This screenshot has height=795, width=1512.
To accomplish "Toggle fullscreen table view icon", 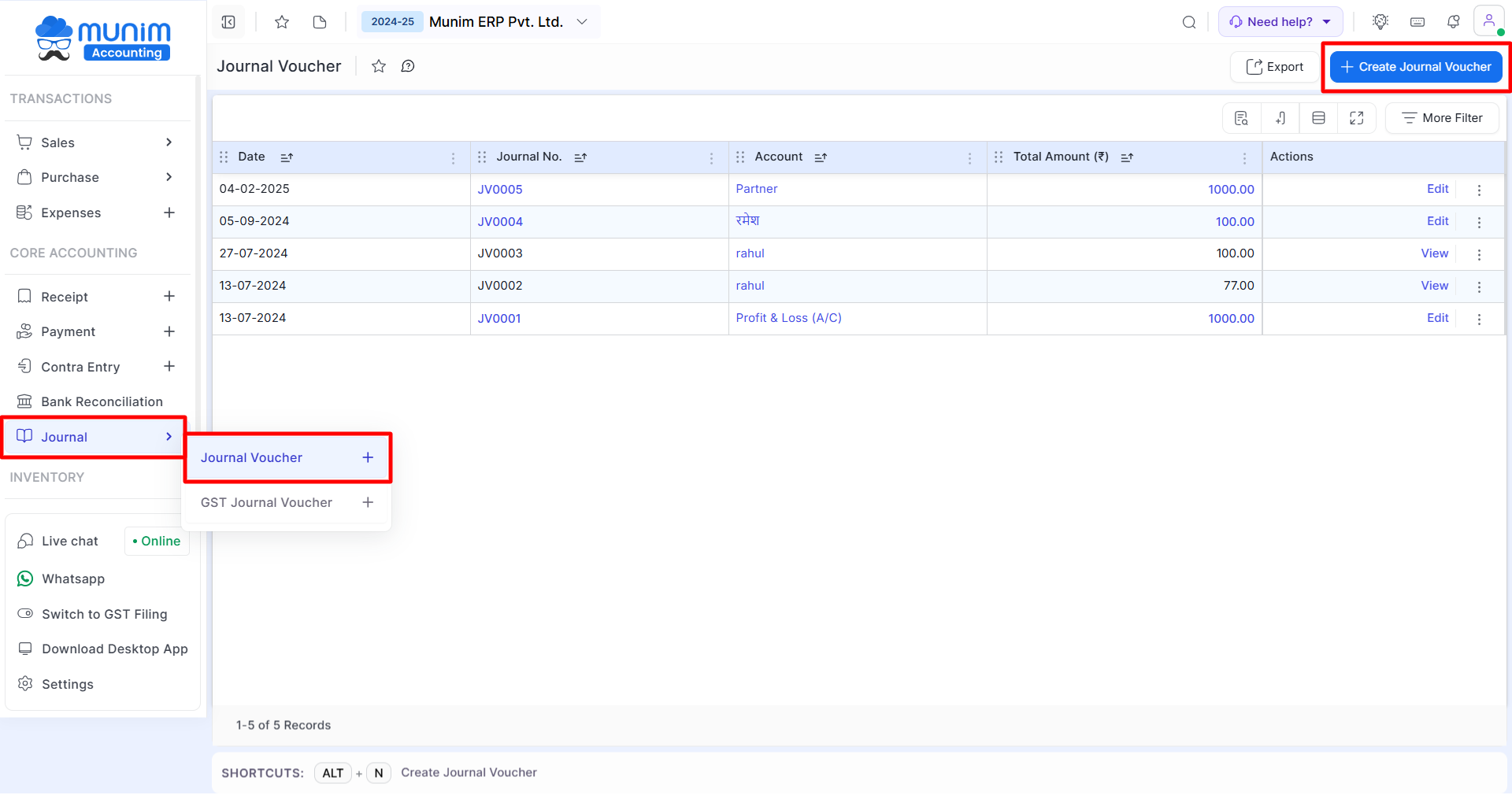I will (1357, 118).
